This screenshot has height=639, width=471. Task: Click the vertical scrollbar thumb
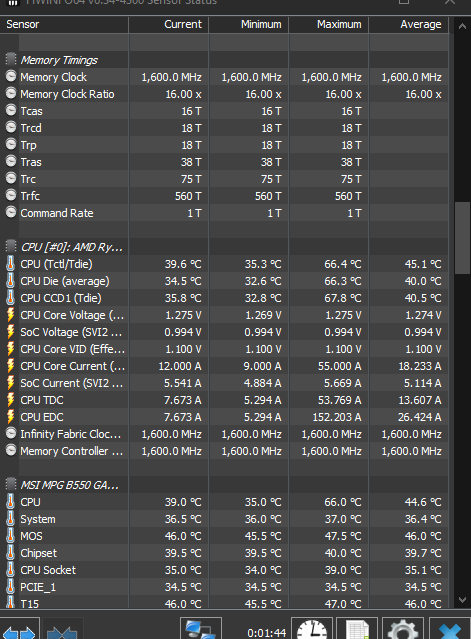click(x=462, y=238)
